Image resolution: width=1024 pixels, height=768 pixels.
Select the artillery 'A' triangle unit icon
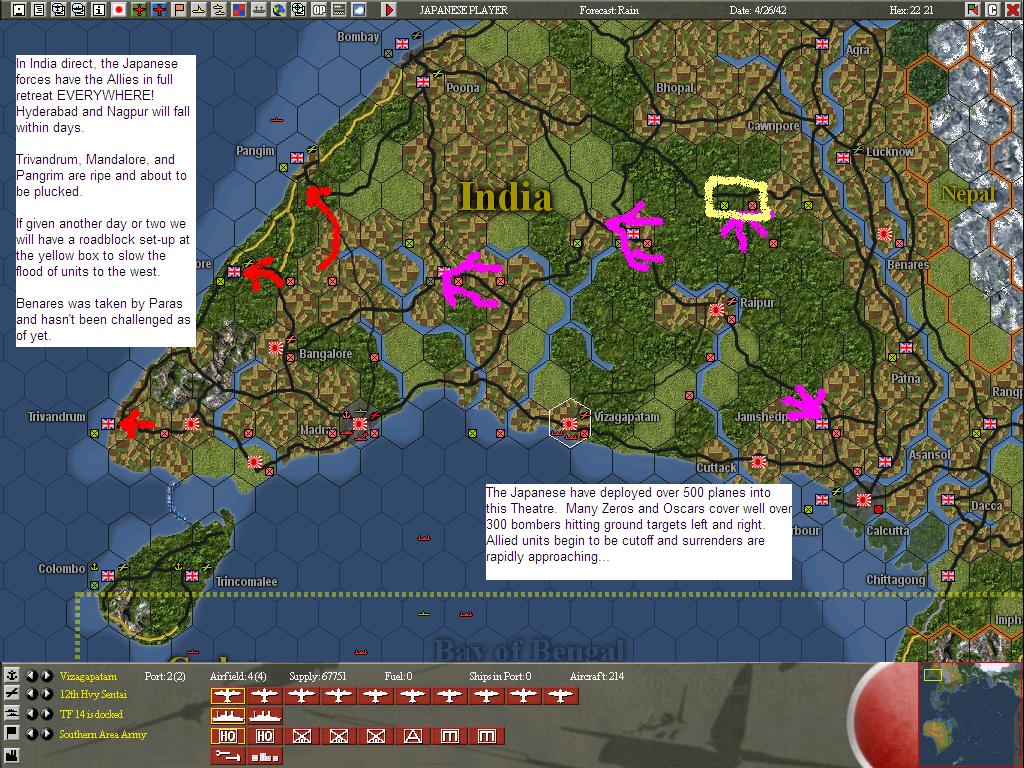click(412, 736)
